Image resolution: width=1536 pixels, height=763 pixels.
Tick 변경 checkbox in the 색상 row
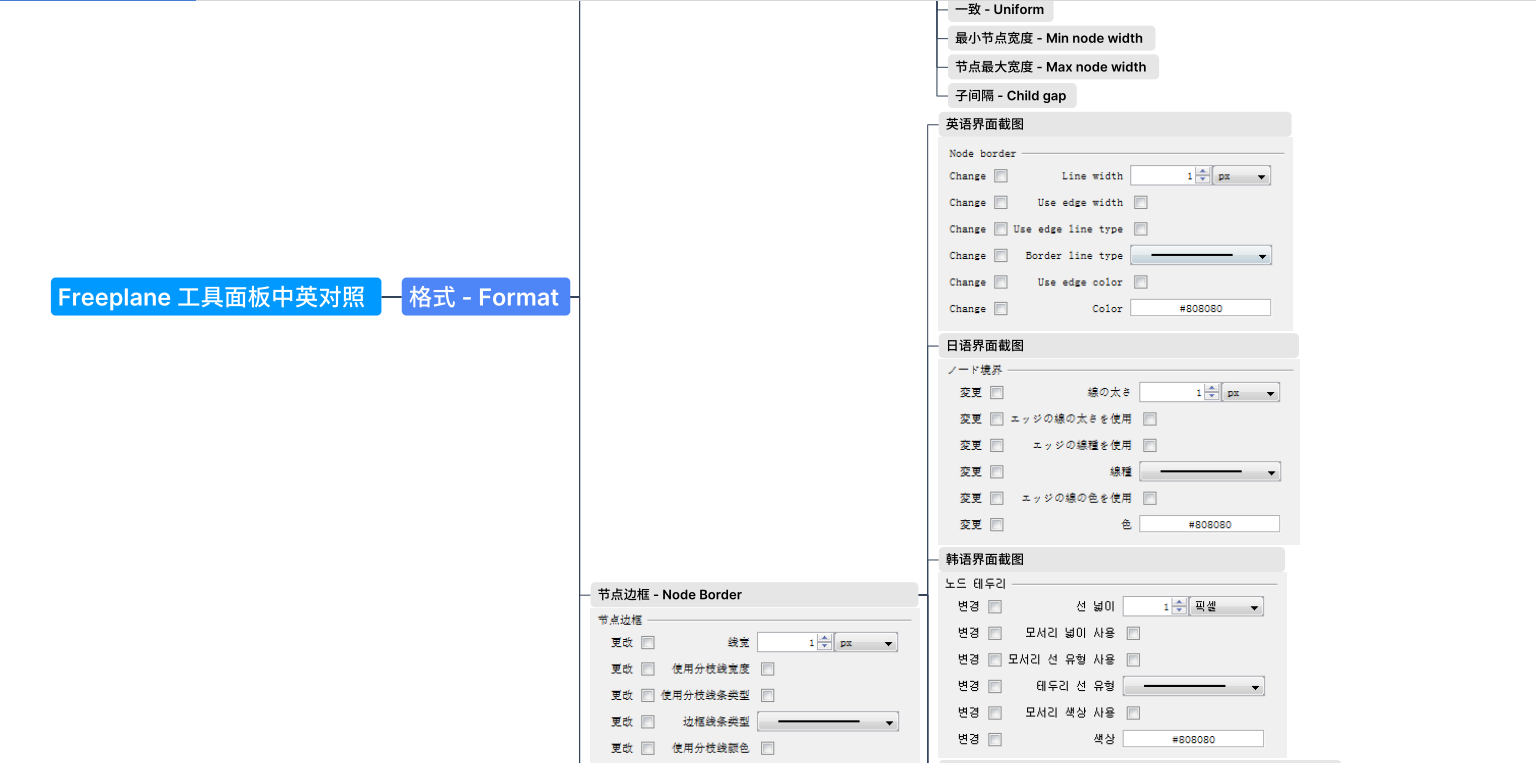(x=995, y=740)
